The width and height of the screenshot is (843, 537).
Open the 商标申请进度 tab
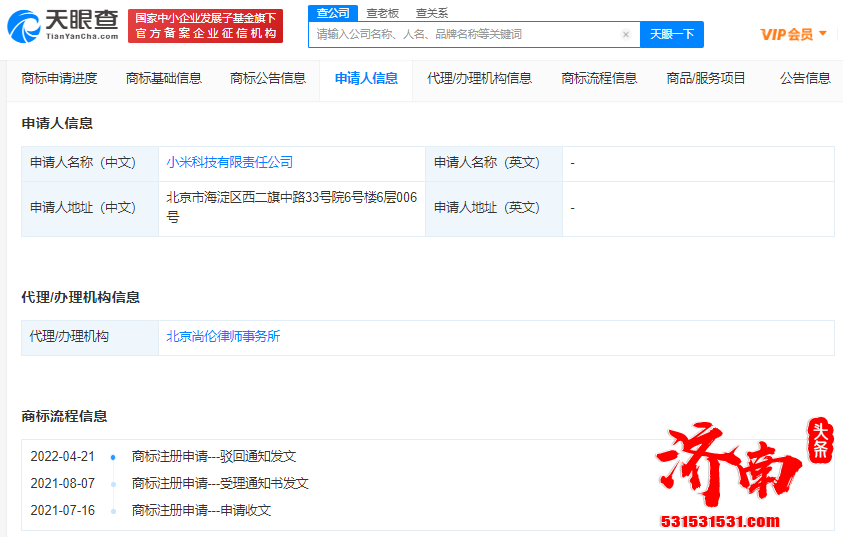(59, 78)
